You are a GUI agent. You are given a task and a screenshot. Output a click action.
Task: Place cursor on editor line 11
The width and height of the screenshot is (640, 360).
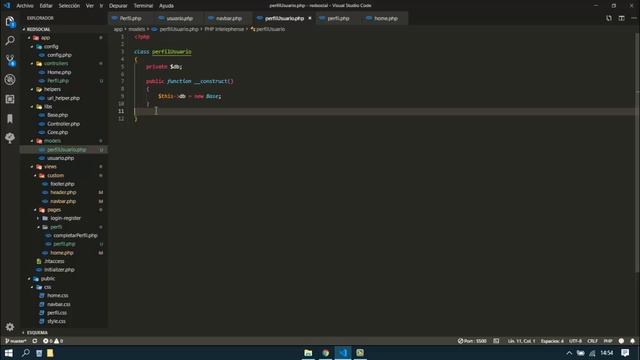(384, 111)
